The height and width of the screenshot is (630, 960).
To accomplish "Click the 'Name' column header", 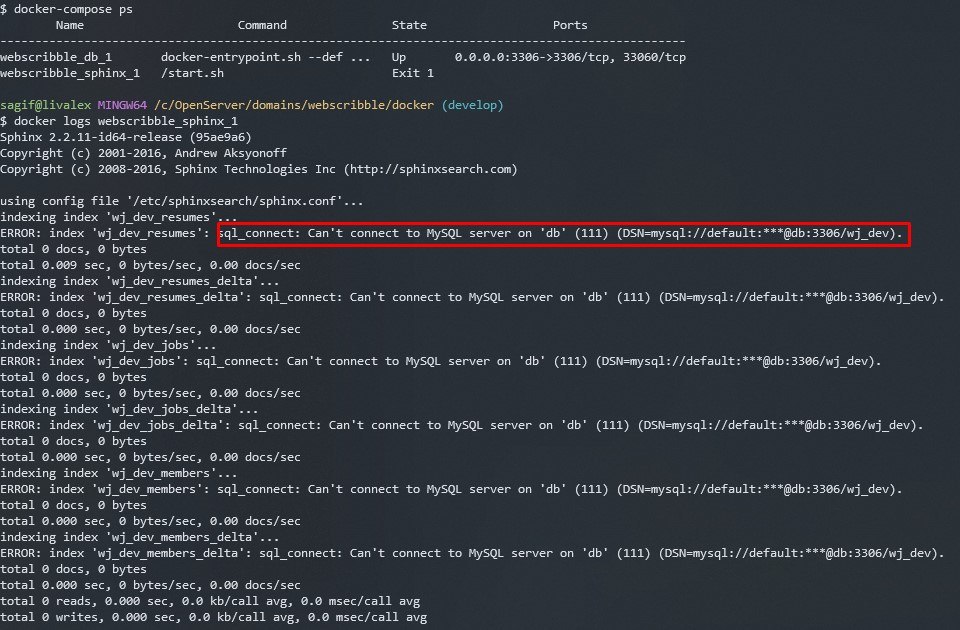I will click(70, 25).
